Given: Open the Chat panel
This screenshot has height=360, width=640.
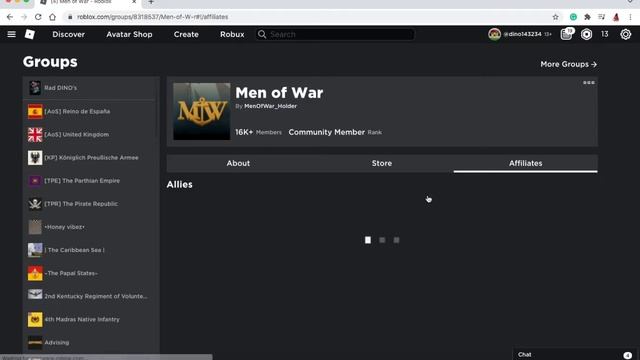Looking at the screenshot, I should tap(574, 354).
